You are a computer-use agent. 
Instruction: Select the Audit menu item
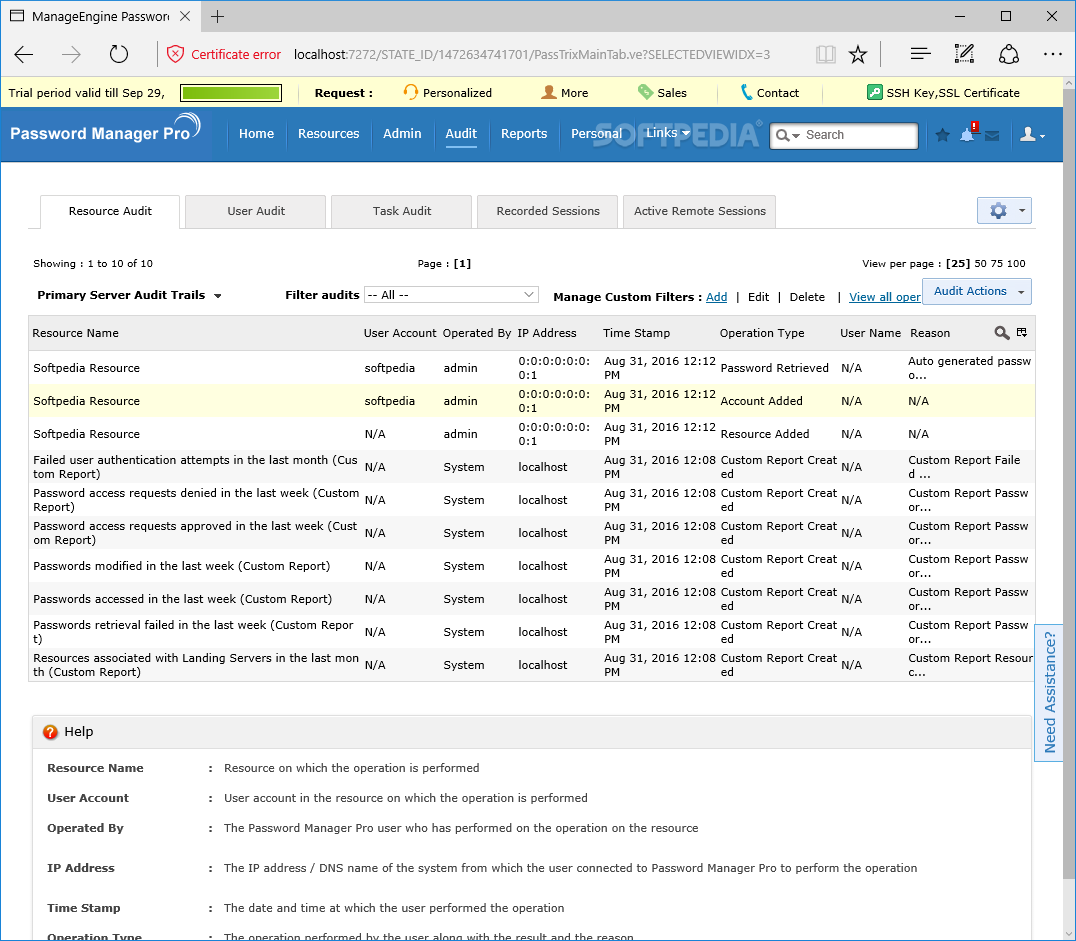460,134
